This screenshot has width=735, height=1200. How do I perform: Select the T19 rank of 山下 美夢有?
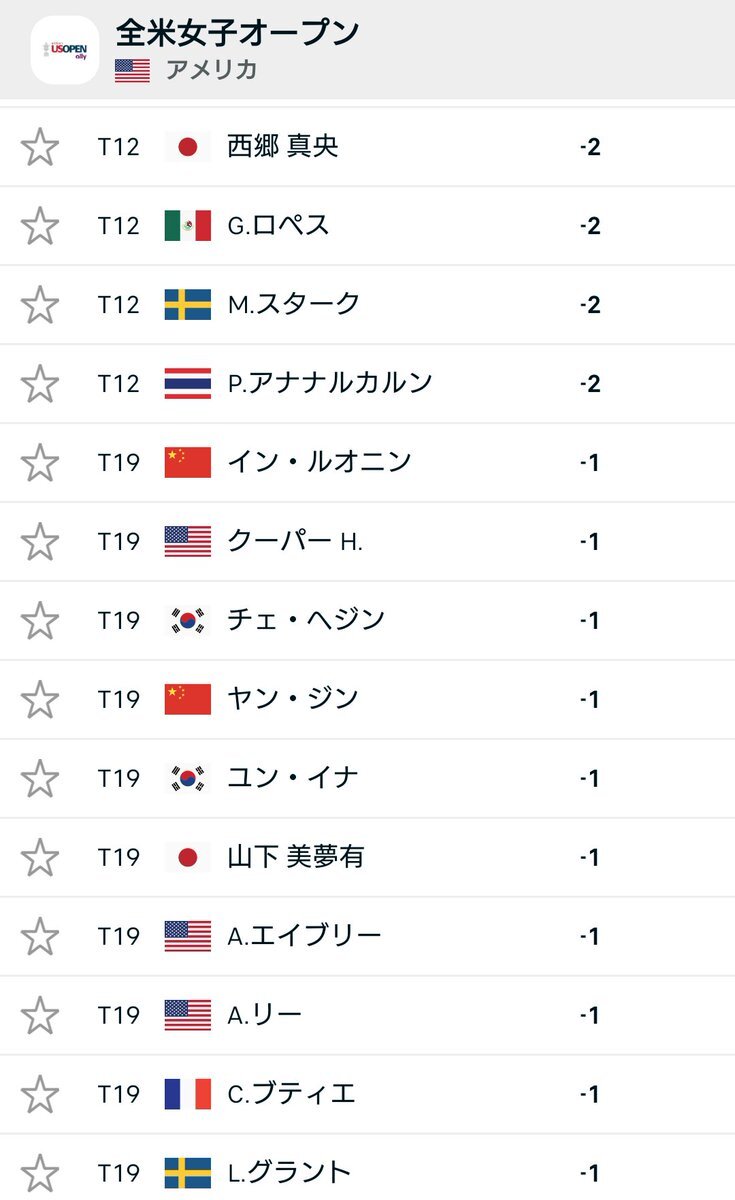(119, 857)
